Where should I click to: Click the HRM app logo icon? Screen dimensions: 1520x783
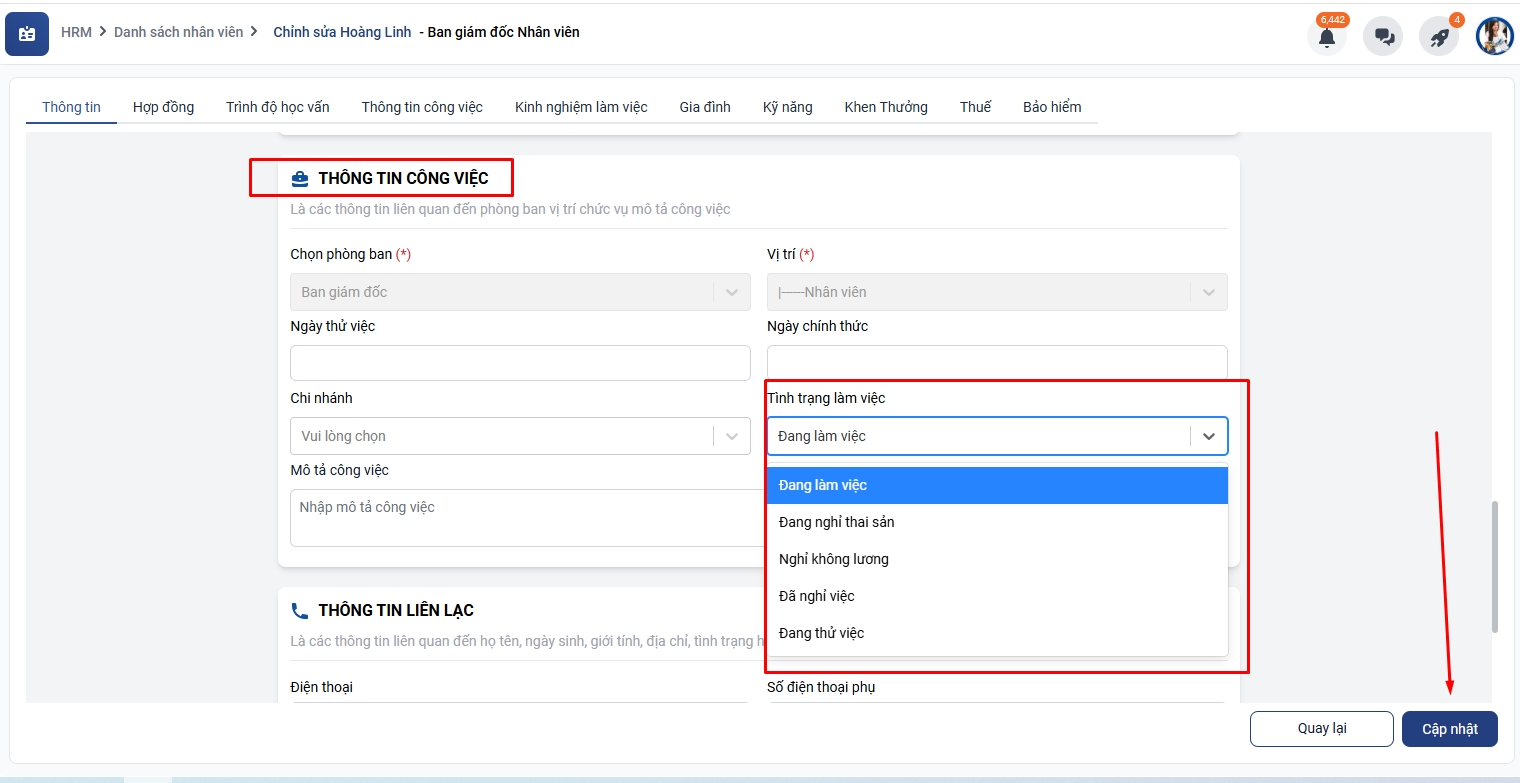[x=27, y=34]
